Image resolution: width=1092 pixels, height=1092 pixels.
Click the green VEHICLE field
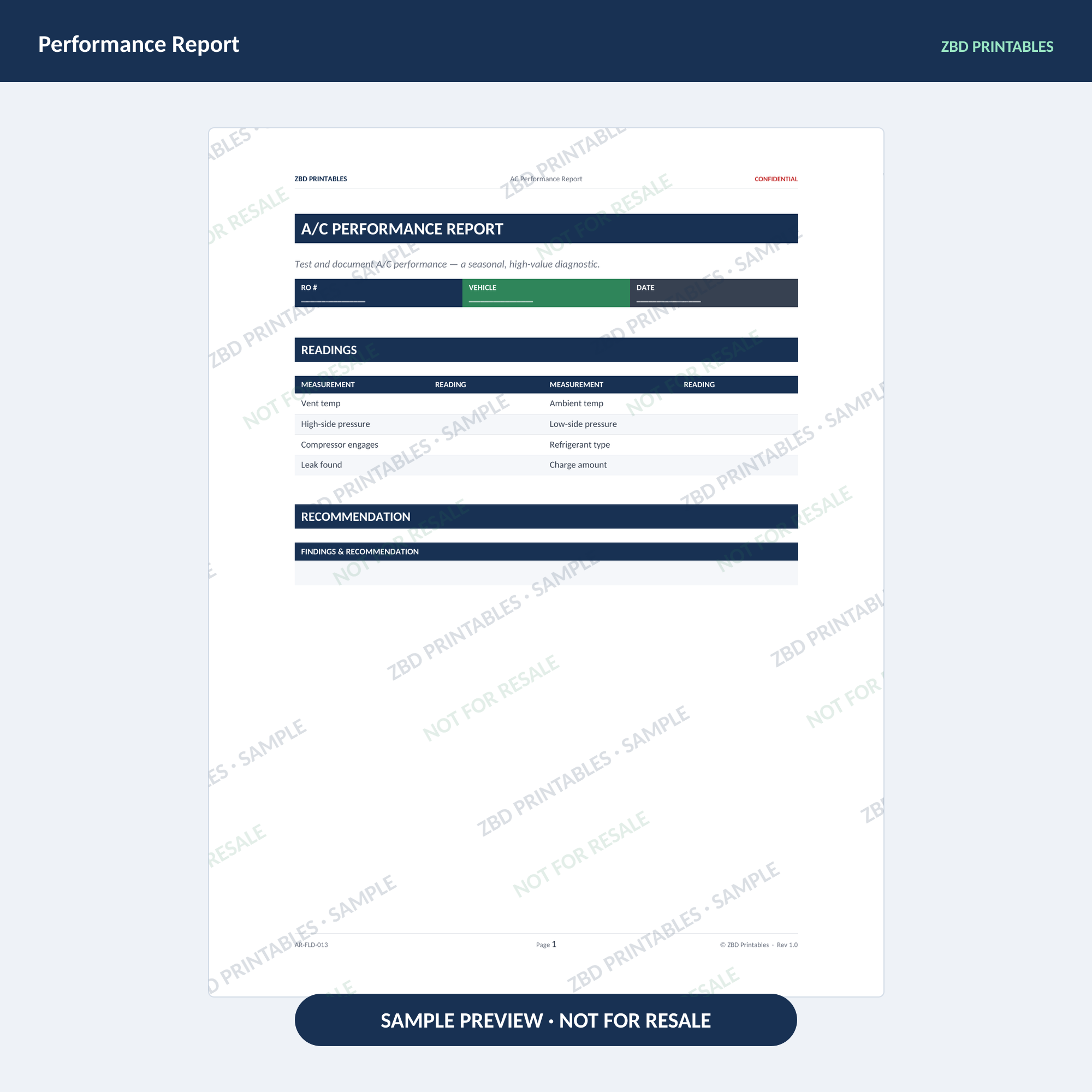[x=546, y=293]
